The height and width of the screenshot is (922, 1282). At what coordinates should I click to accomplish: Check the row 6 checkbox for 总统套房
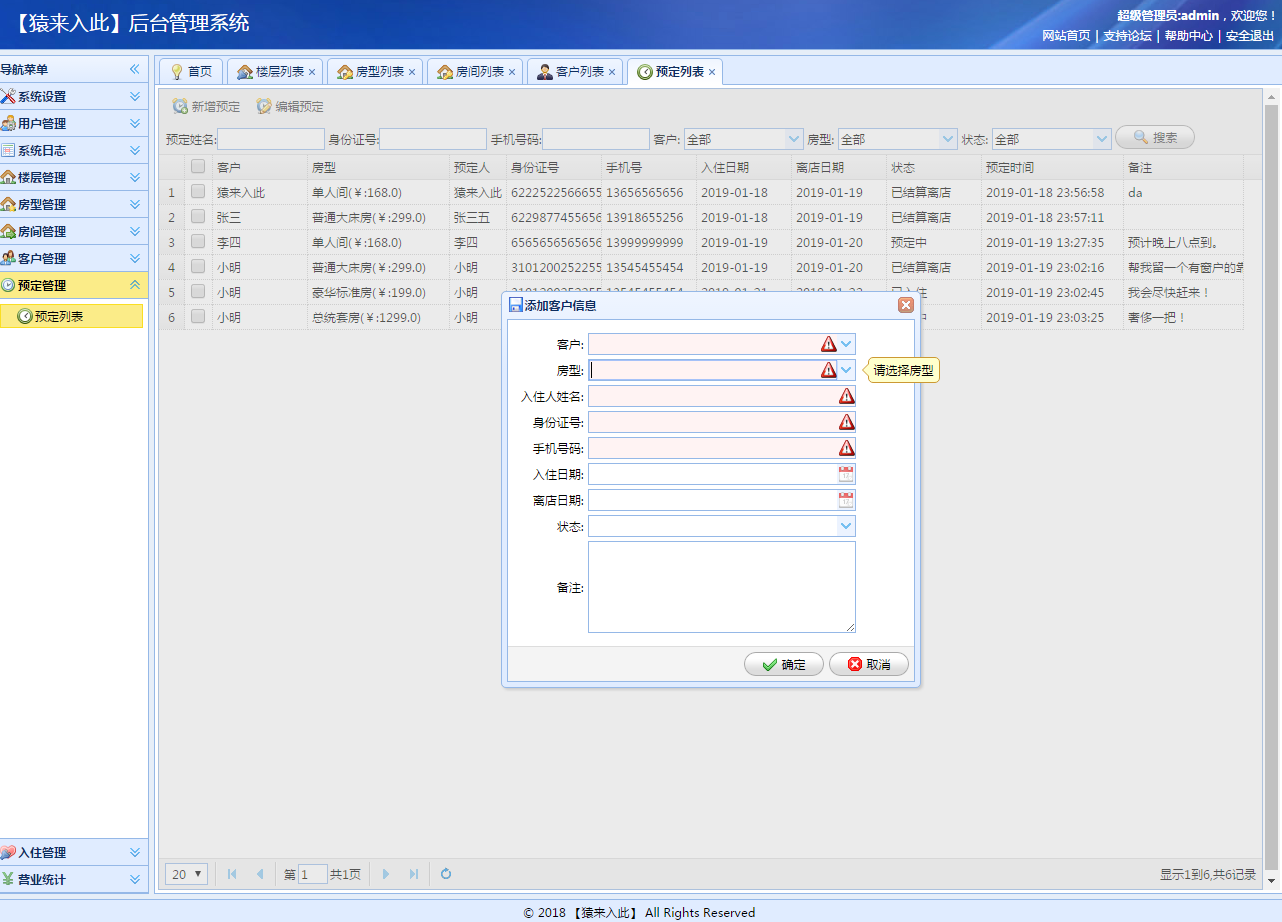click(x=198, y=317)
